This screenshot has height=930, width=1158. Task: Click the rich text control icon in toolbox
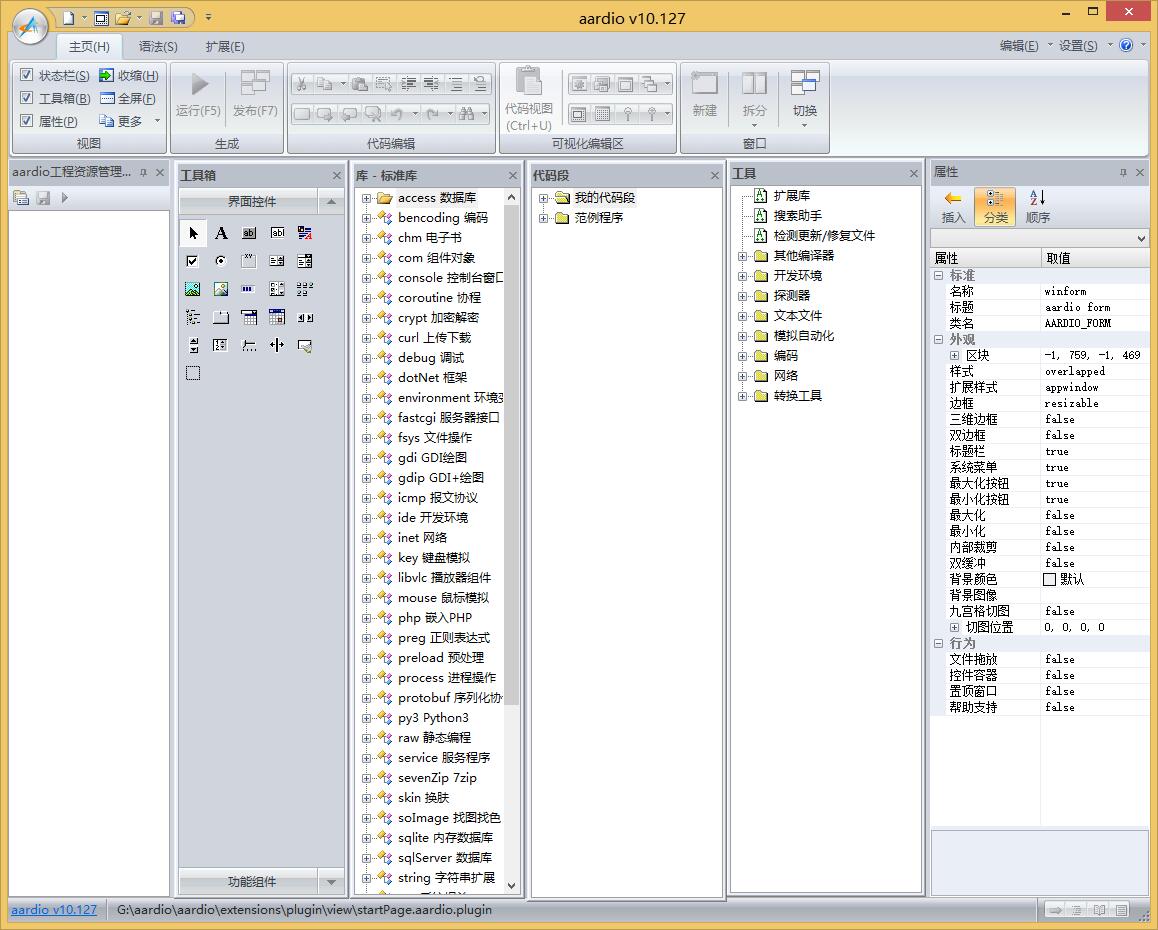coord(305,233)
